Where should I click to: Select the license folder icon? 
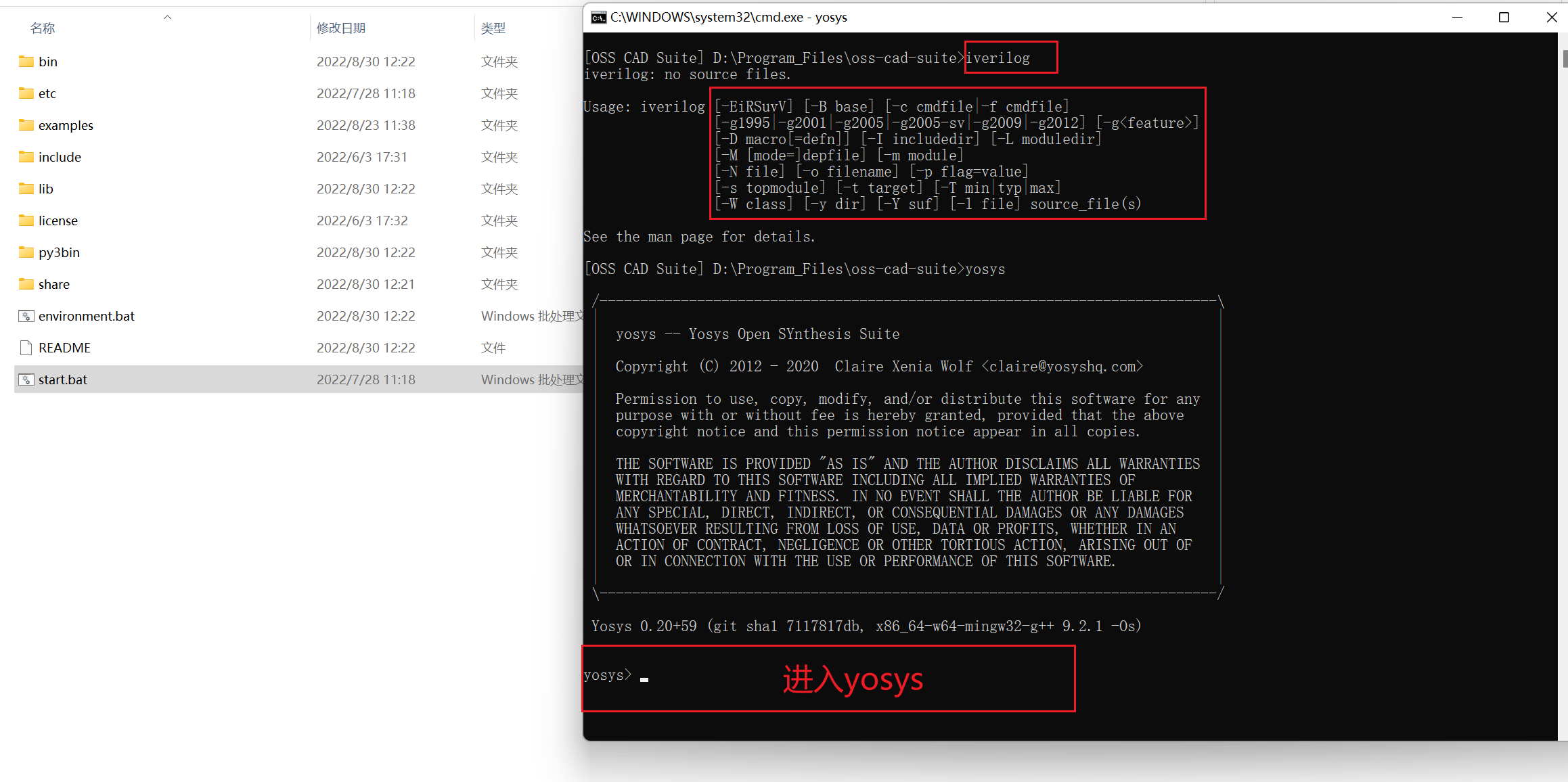(26, 221)
